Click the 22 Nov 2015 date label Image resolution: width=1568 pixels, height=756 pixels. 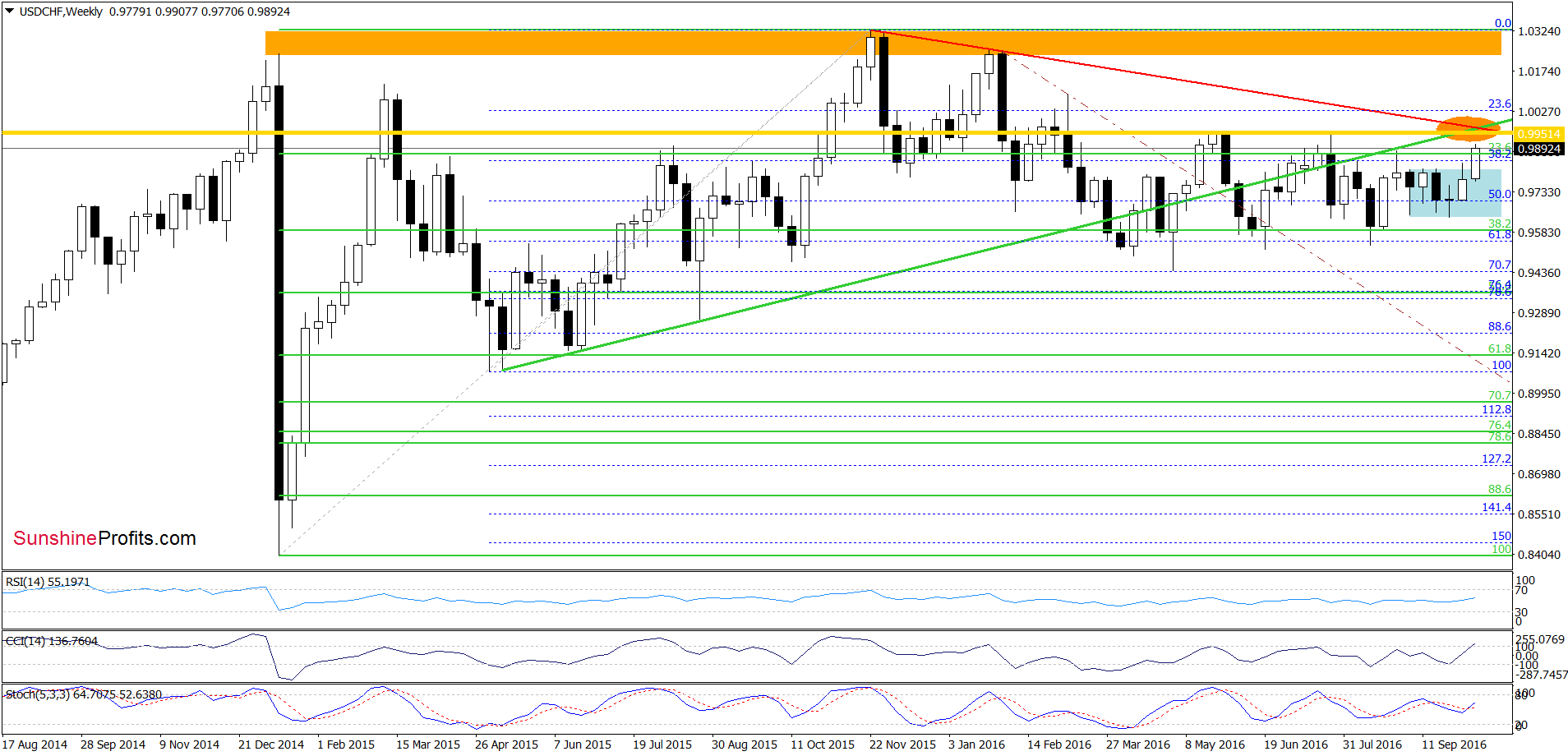tap(902, 744)
